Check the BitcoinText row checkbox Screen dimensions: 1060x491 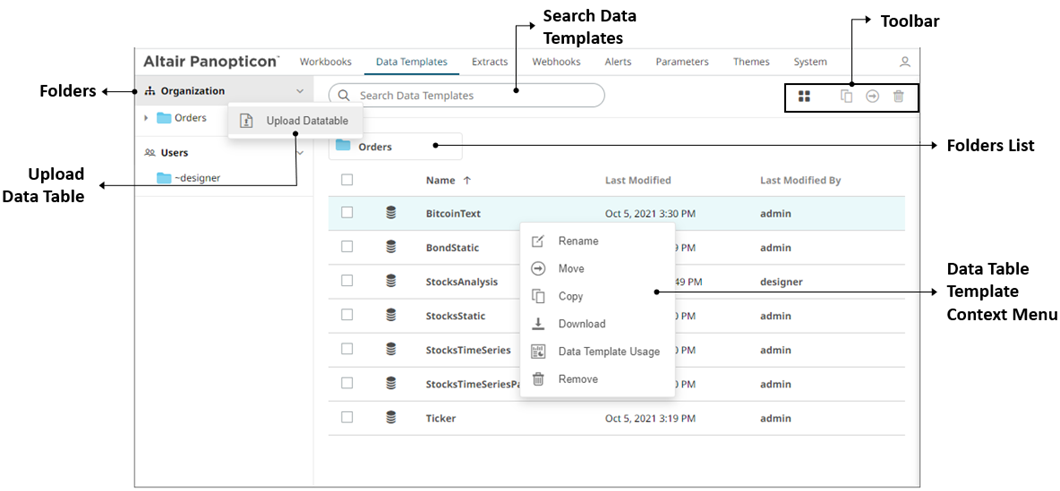347,213
